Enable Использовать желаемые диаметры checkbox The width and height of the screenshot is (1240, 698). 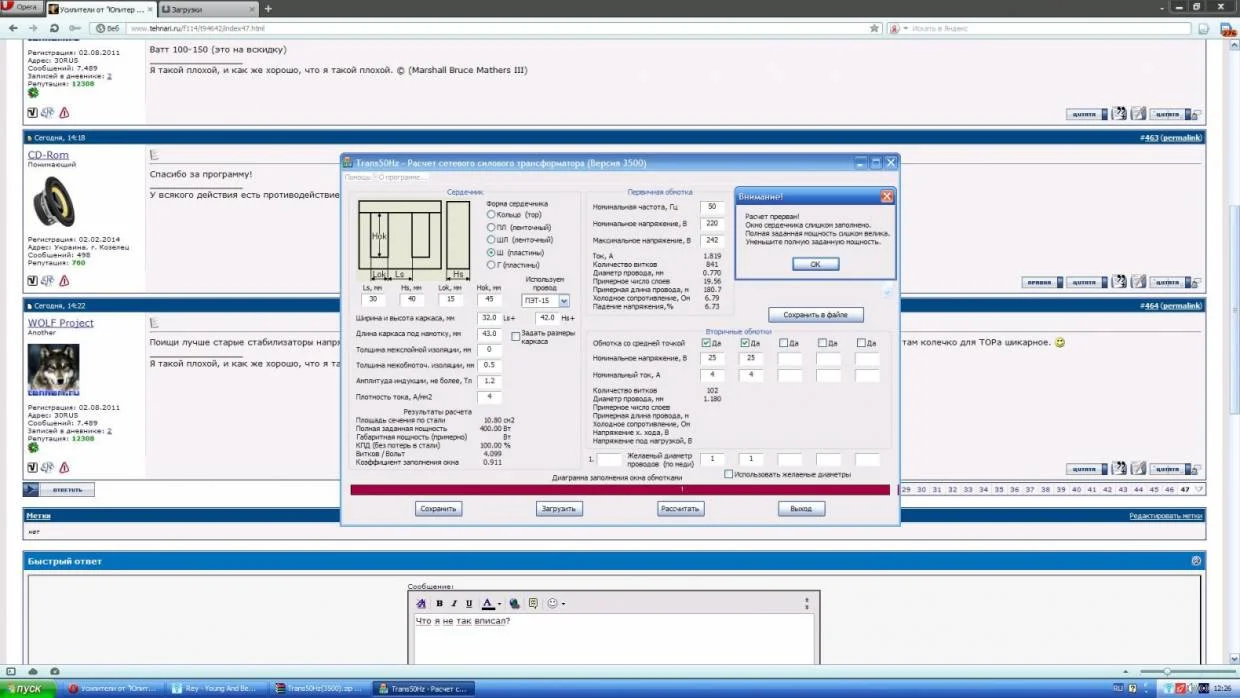[x=729, y=474]
